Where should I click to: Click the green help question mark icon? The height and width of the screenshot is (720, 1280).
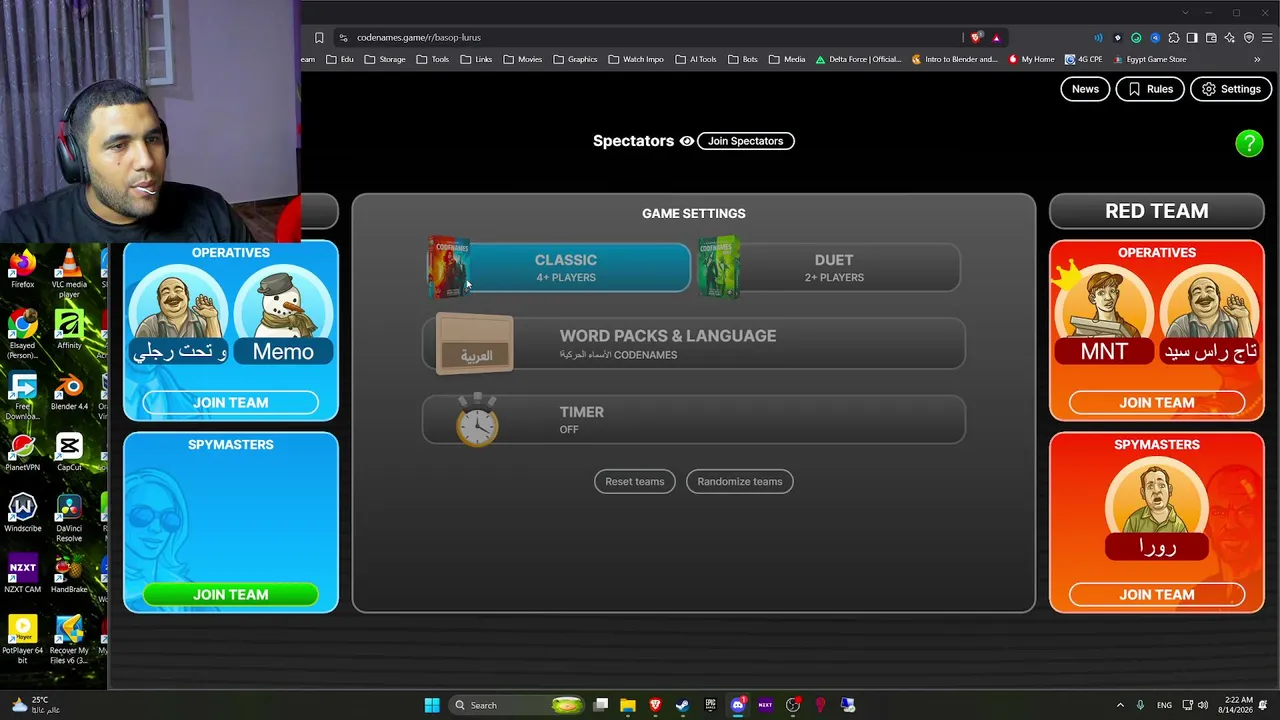click(1249, 143)
